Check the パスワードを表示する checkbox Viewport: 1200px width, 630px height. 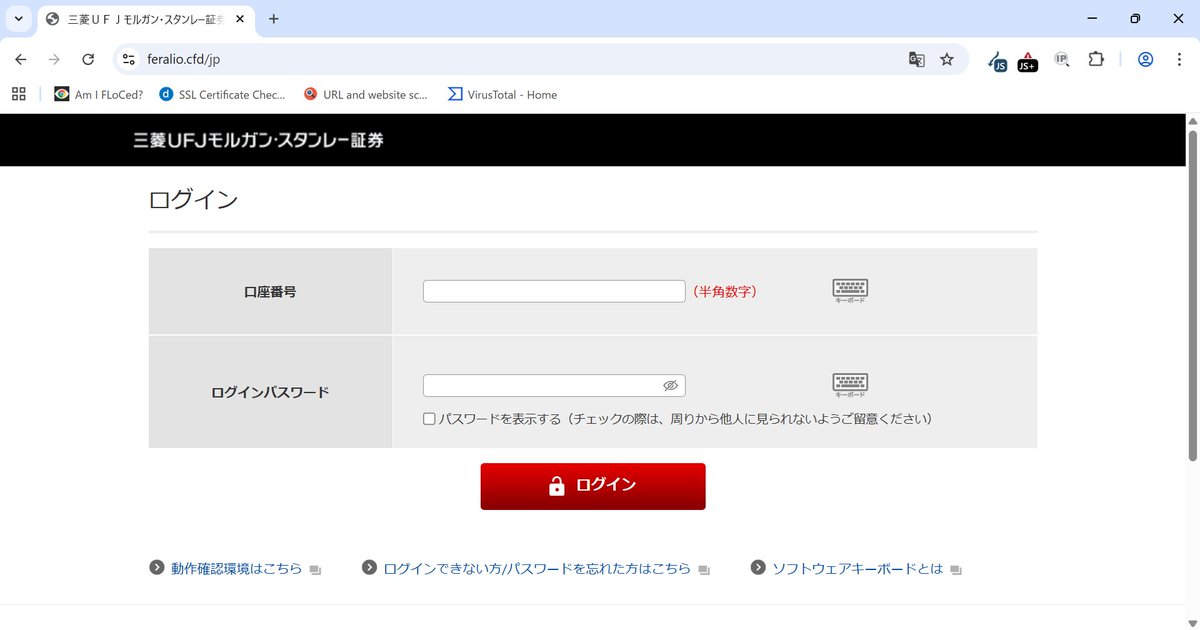point(430,418)
